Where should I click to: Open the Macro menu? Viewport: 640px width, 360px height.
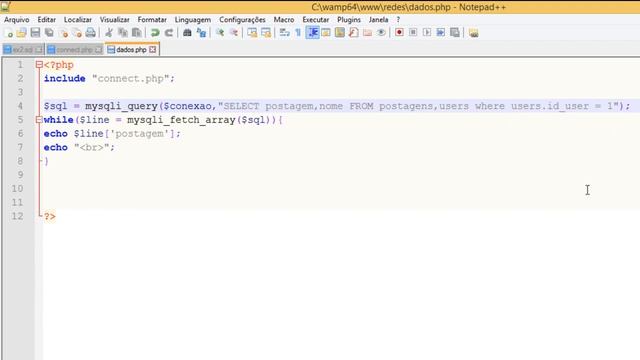coord(284,20)
